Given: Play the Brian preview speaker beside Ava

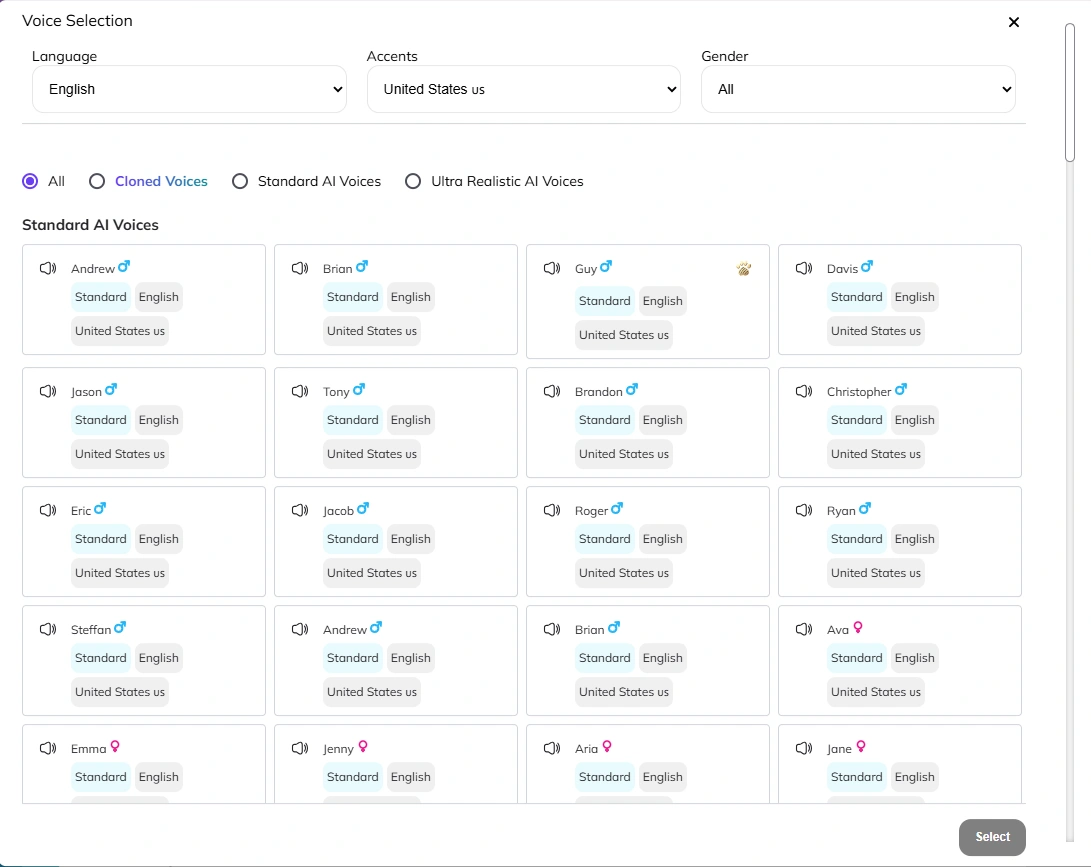Looking at the screenshot, I should pyautogui.click(x=552, y=630).
